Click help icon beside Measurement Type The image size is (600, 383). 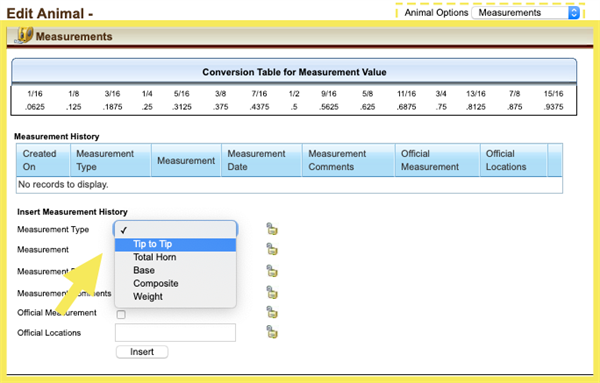[272, 229]
